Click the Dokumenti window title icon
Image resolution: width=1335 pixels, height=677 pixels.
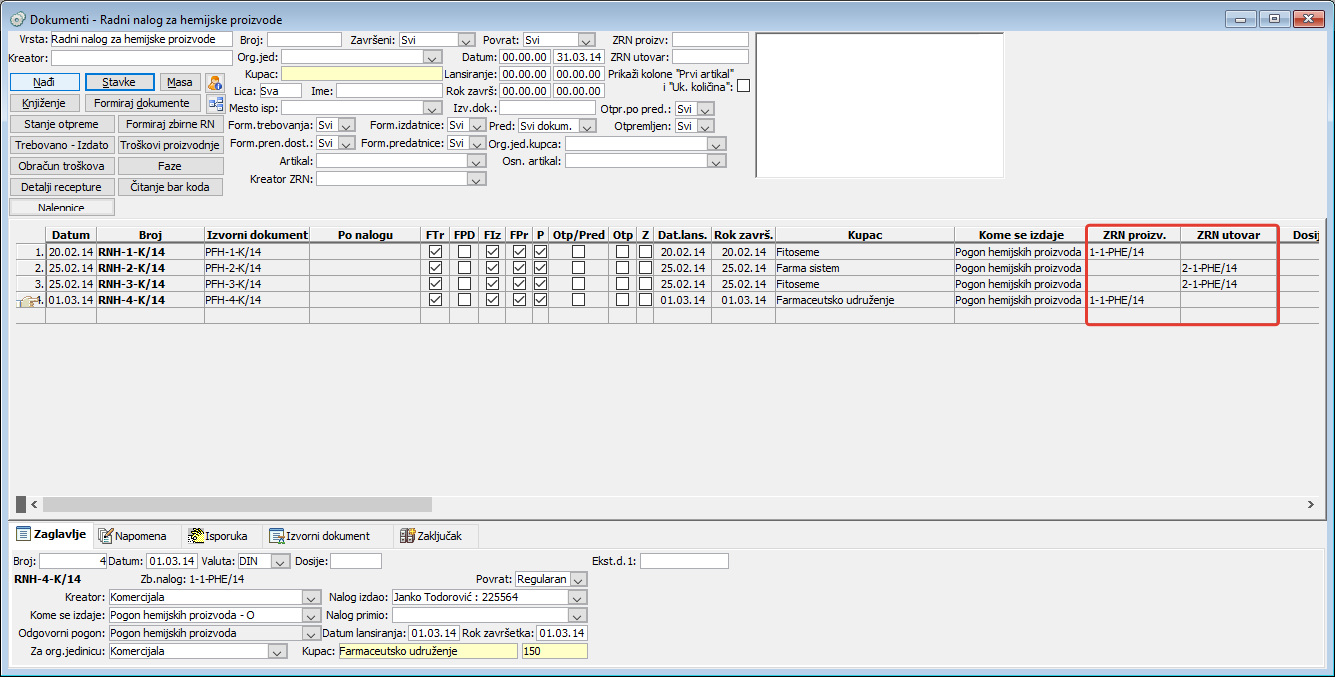click(17, 19)
